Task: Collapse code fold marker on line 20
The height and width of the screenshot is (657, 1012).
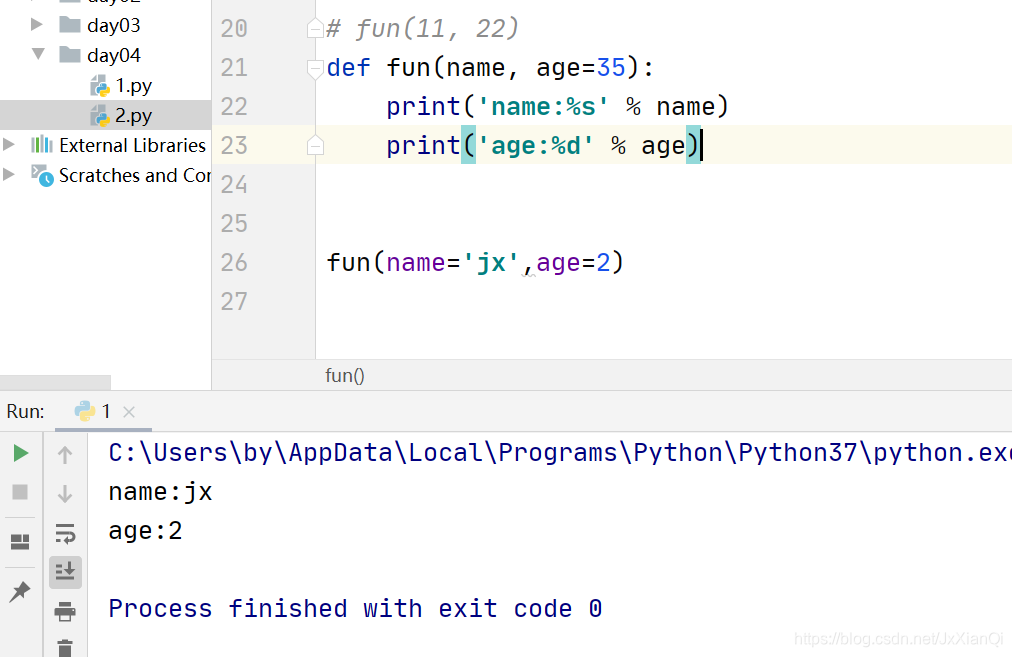Action: click(315, 28)
